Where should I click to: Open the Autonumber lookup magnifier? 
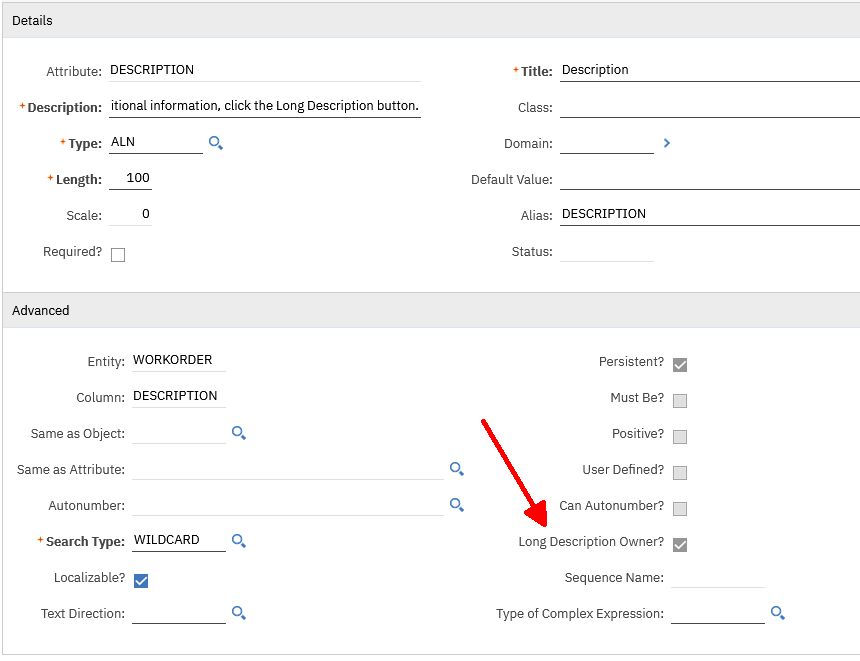(x=457, y=505)
